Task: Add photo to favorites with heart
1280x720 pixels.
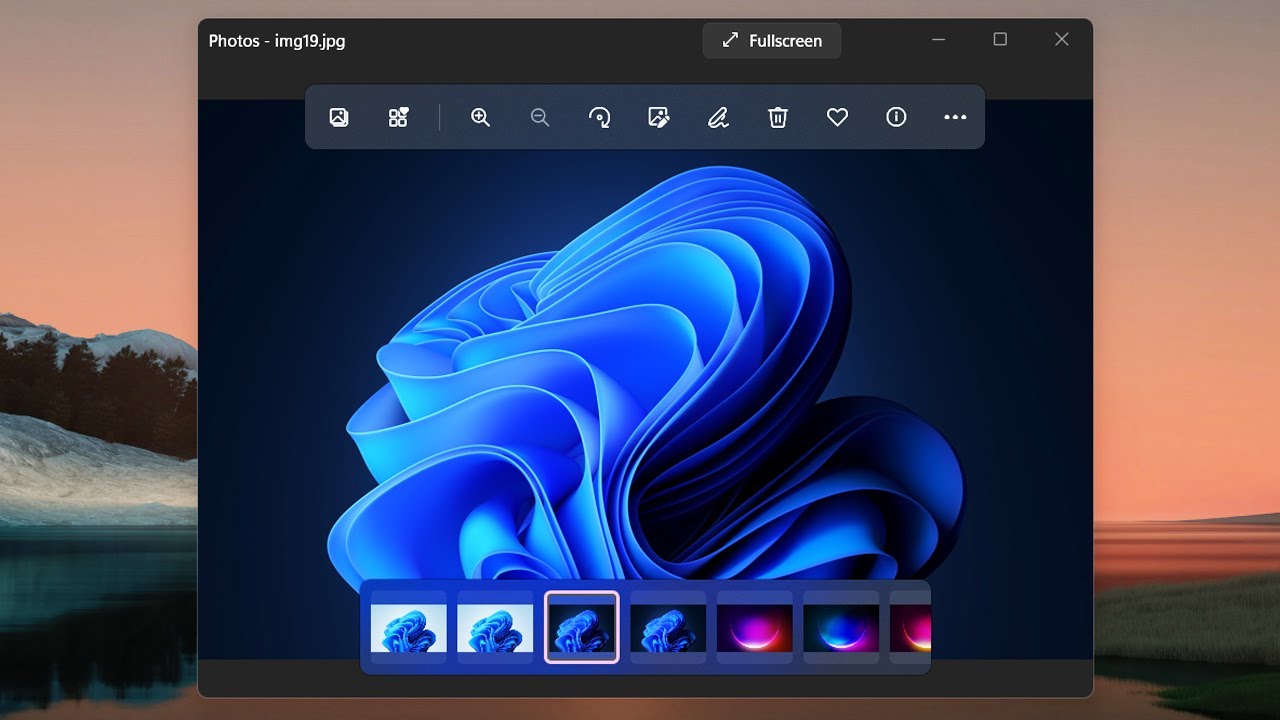Action: (x=837, y=117)
